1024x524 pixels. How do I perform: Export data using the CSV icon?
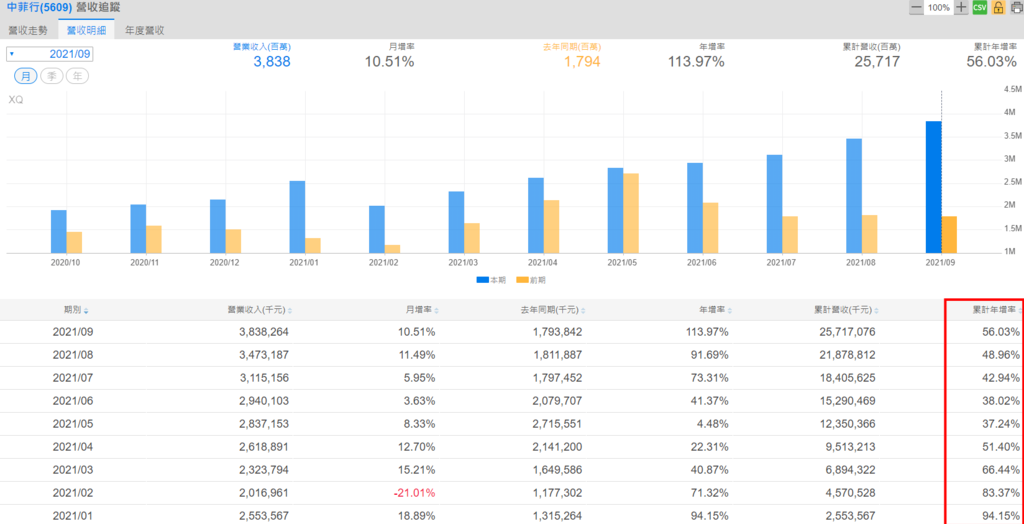click(x=980, y=7)
